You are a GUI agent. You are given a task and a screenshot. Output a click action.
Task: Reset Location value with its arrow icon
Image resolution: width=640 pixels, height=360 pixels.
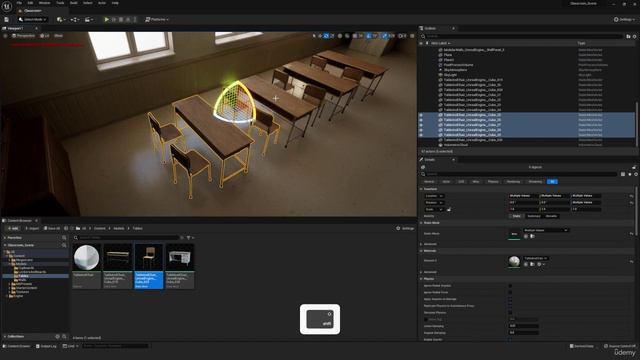[631, 196]
